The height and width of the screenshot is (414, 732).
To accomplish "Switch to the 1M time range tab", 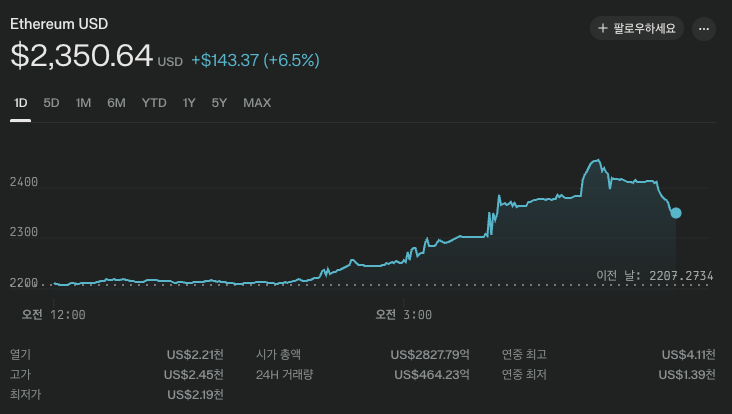I will (x=84, y=103).
